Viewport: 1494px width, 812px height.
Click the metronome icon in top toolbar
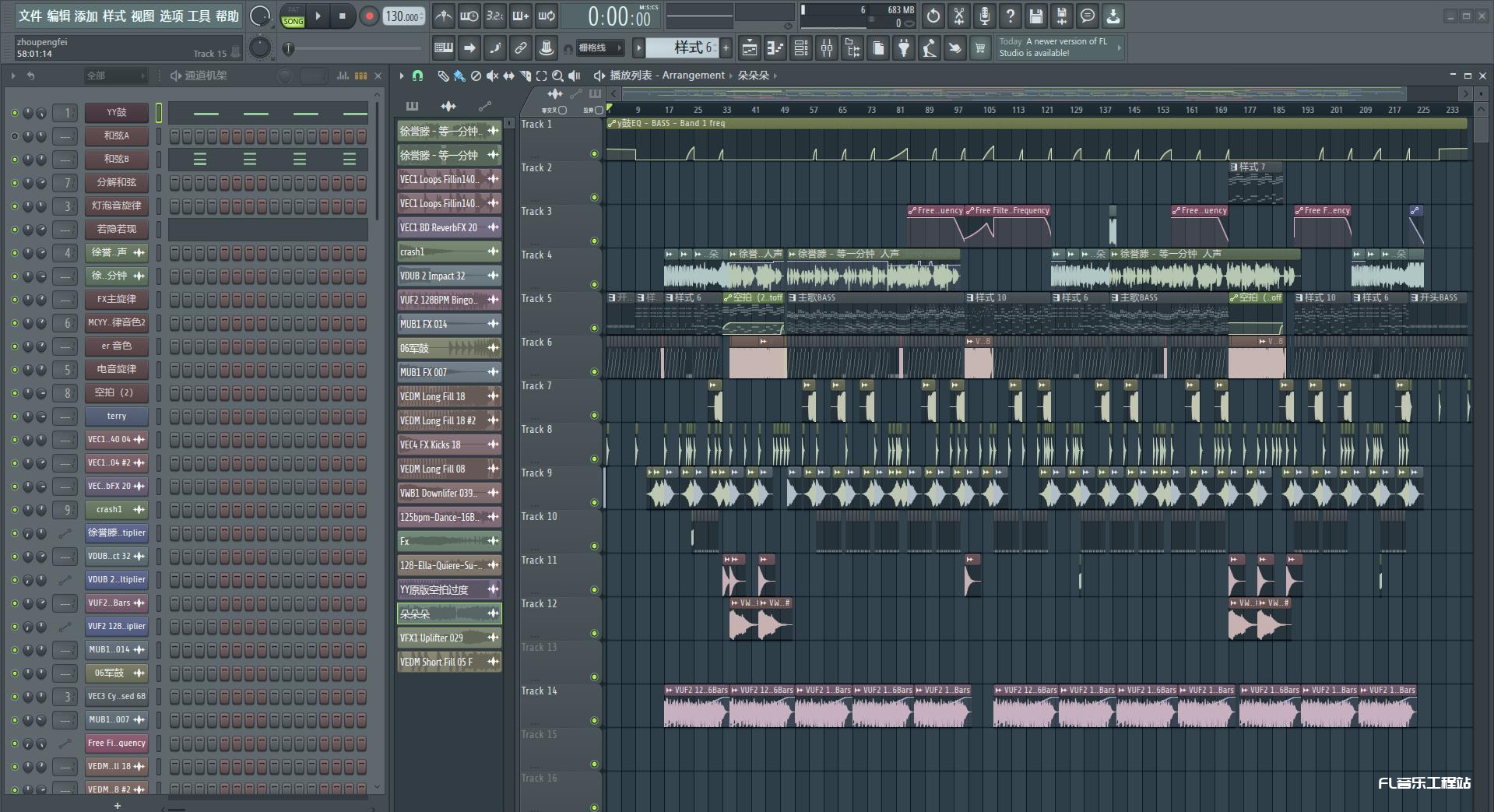point(443,16)
